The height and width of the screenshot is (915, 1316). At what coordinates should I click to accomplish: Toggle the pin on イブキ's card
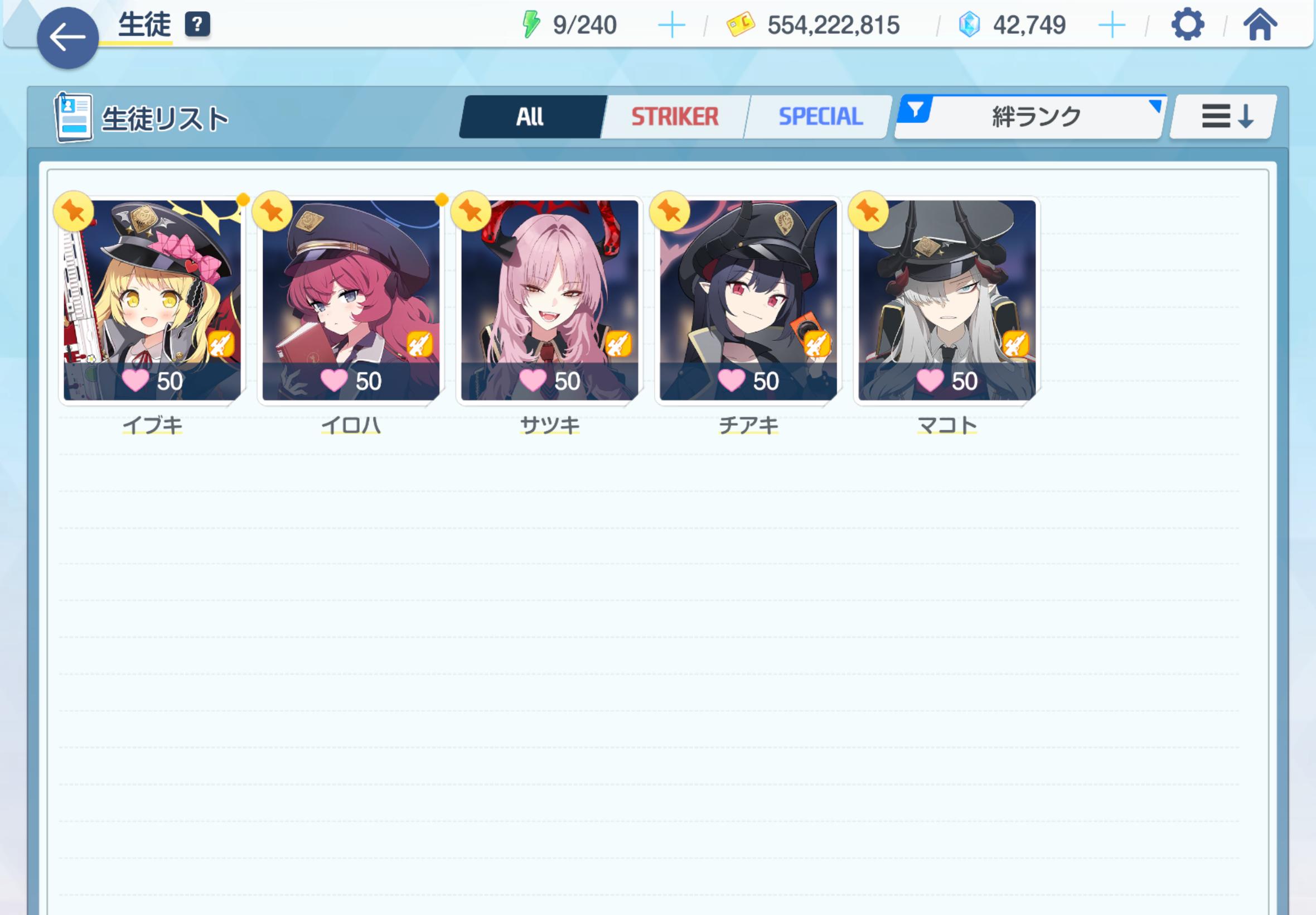pyautogui.click(x=74, y=211)
